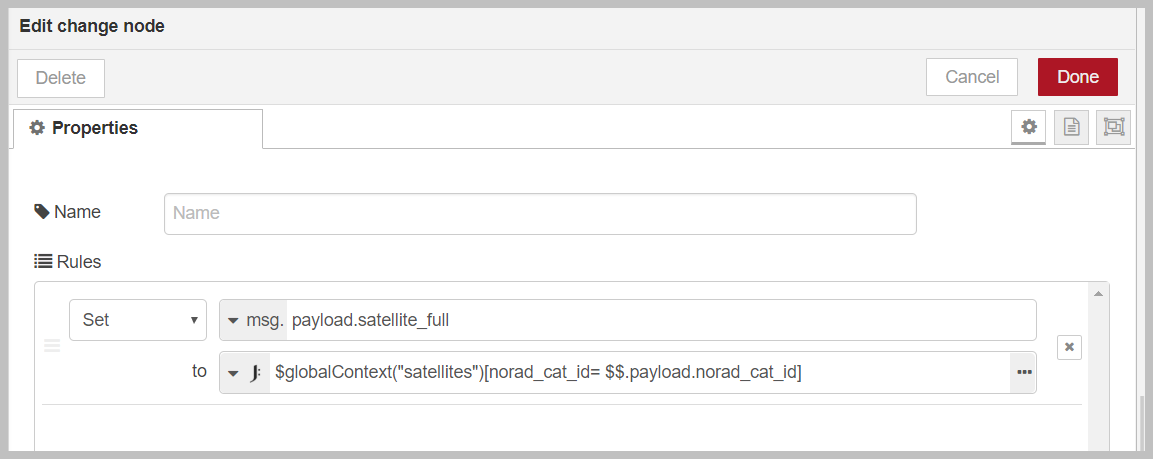Open node description document icon
The height and width of the screenshot is (459, 1153).
[x=1071, y=127]
